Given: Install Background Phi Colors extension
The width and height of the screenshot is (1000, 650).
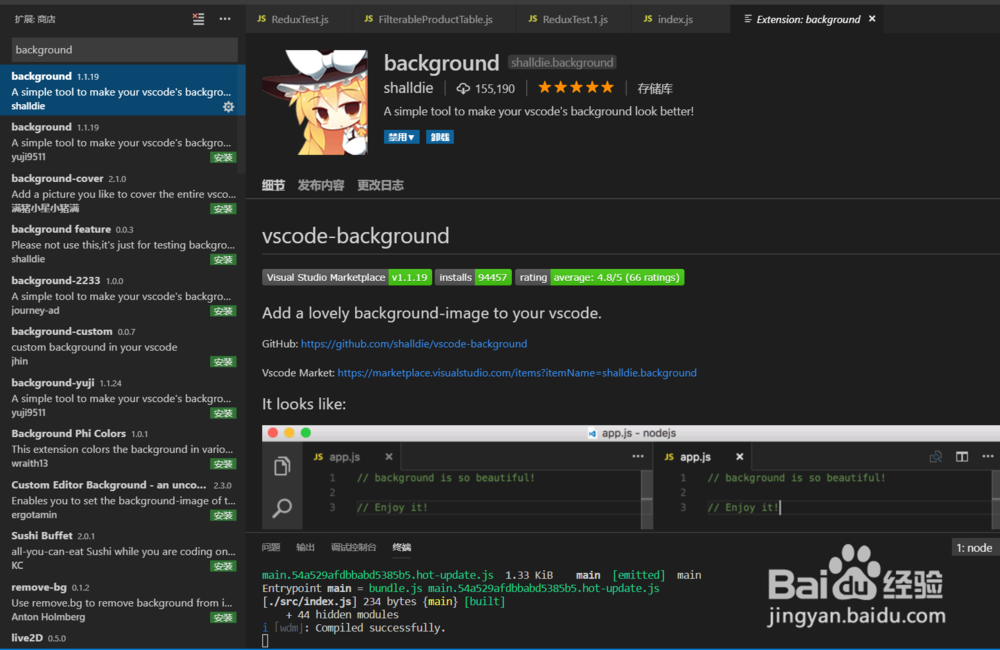Looking at the screenshot, I should 223,464.
